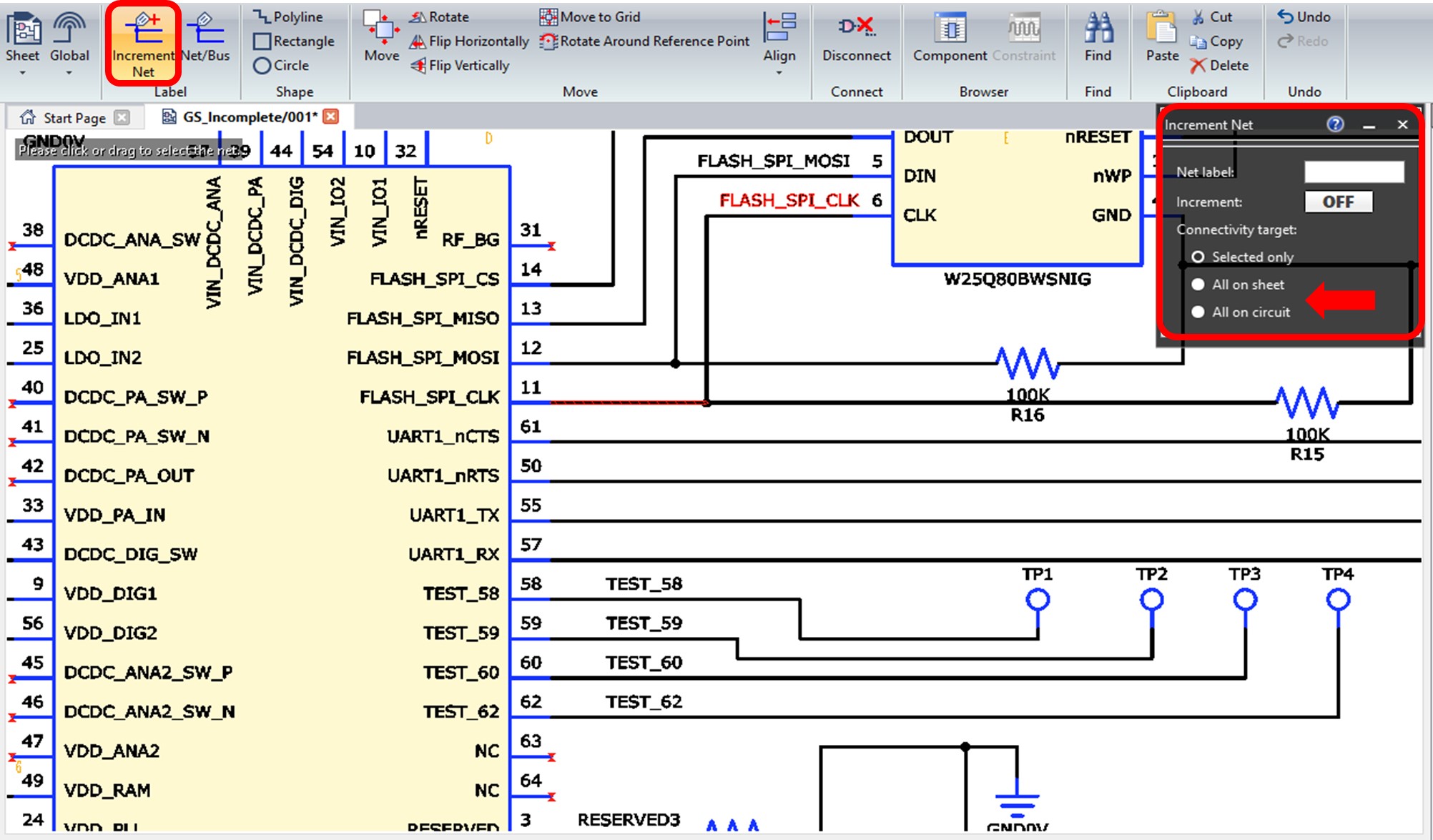Select the Net/Bus label tool
Image resolution: width=1433 pixels, height=840 pixels.
205,40
